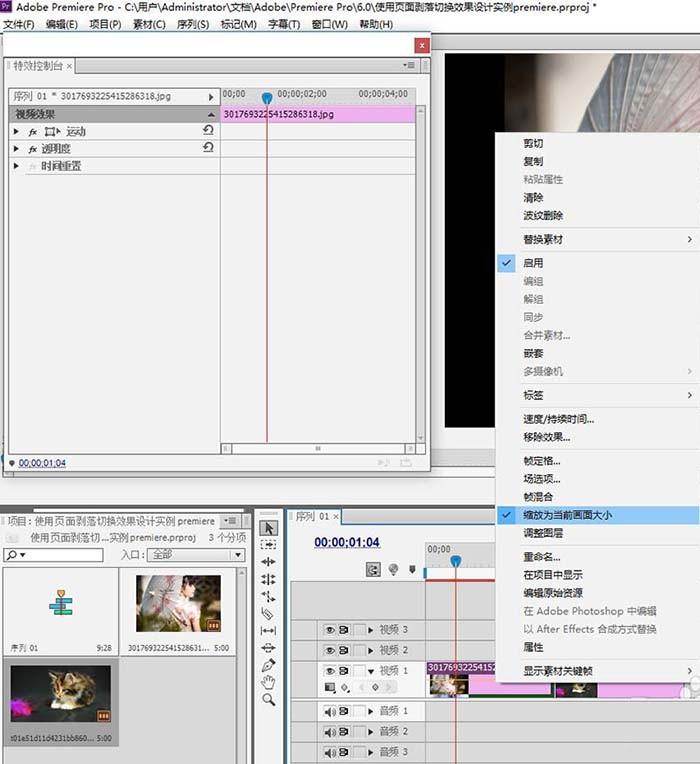Image resolution: width=700 pixels, height=764 pixels.
Task: Open the 入口 dropdown in project panel
Action: (x=196, y=554)
